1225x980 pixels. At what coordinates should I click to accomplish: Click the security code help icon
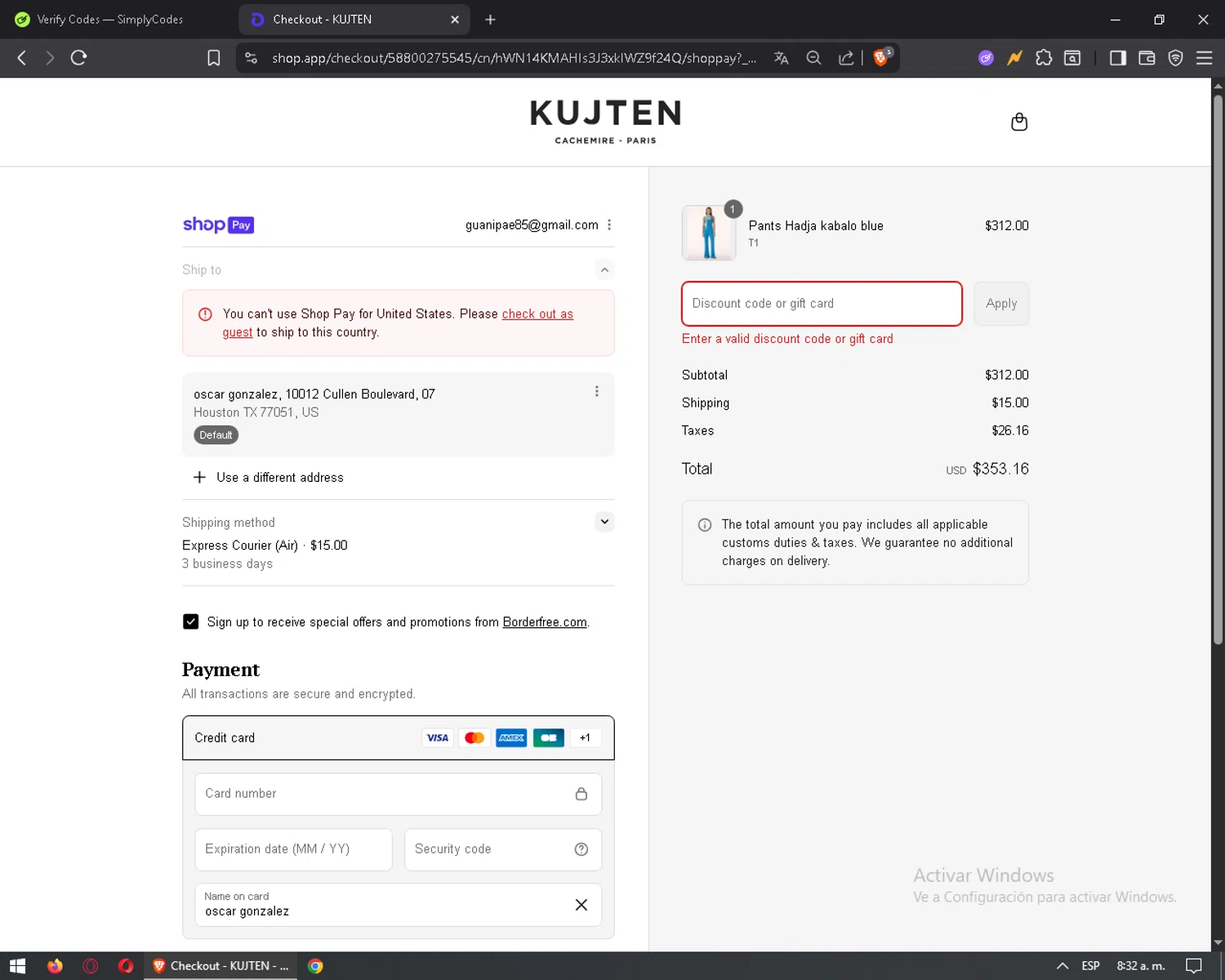[x=581, y=849]
